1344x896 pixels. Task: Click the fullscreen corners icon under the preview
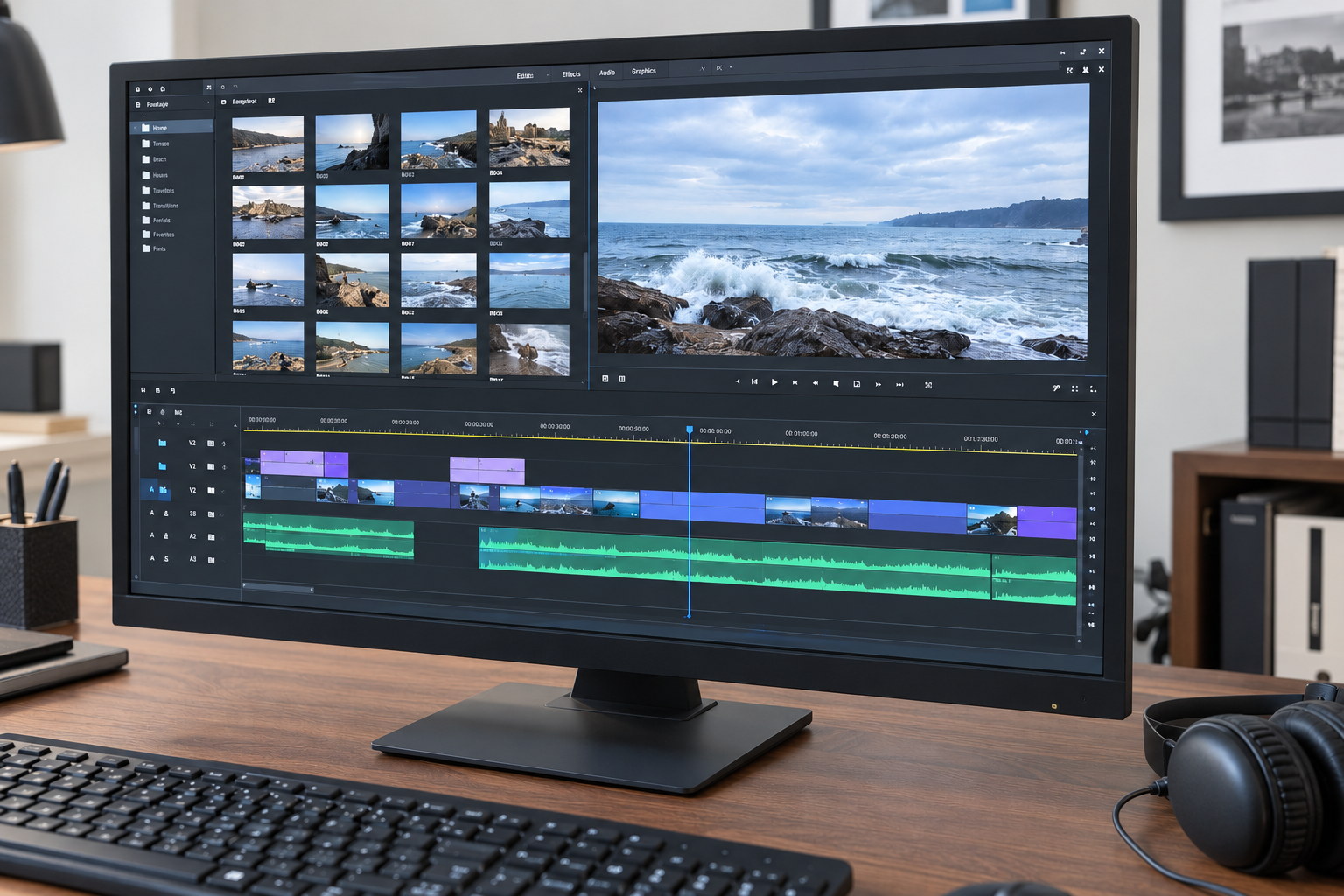coord(1074,388)
